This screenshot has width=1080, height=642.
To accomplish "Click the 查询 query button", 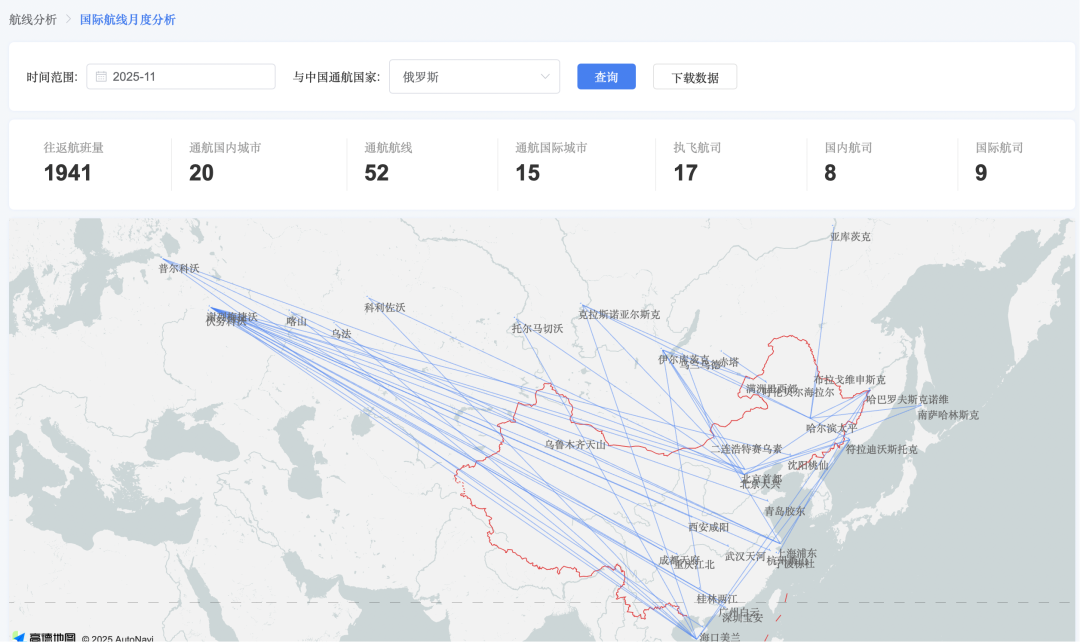I will click(x=606, y=76).
